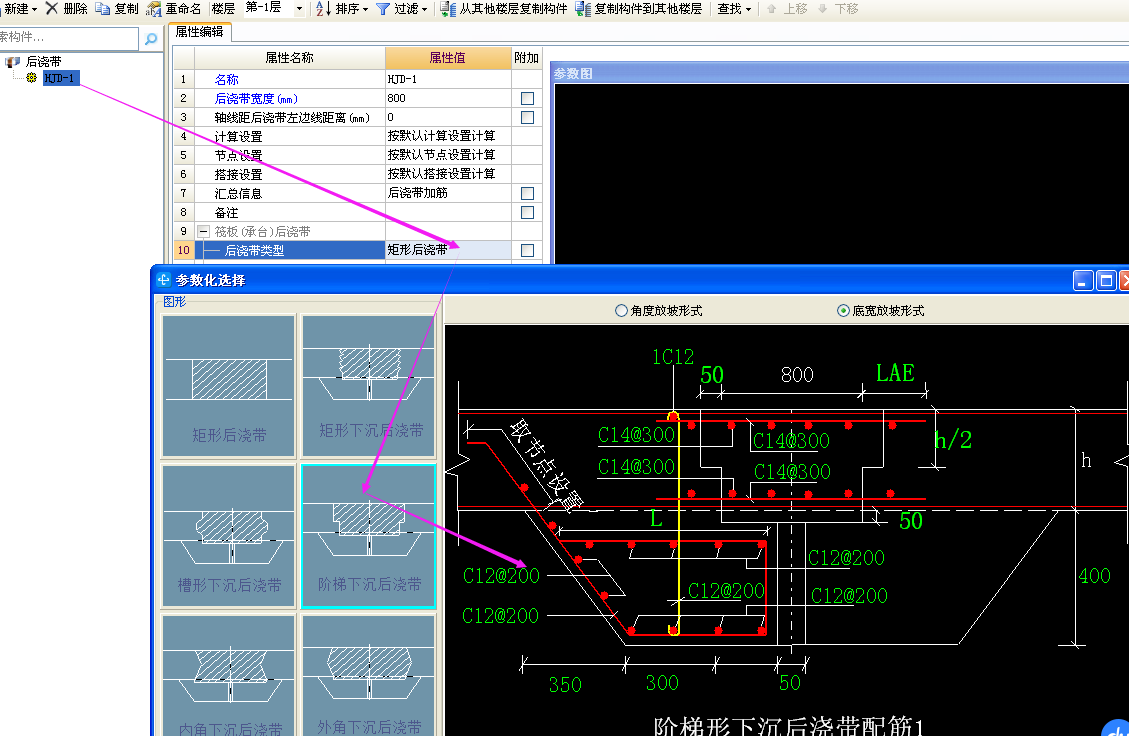The width and height of the screenshot is (1129, 736).
Task: Click the Delete (删除) toolbar button
Action: 66,9
